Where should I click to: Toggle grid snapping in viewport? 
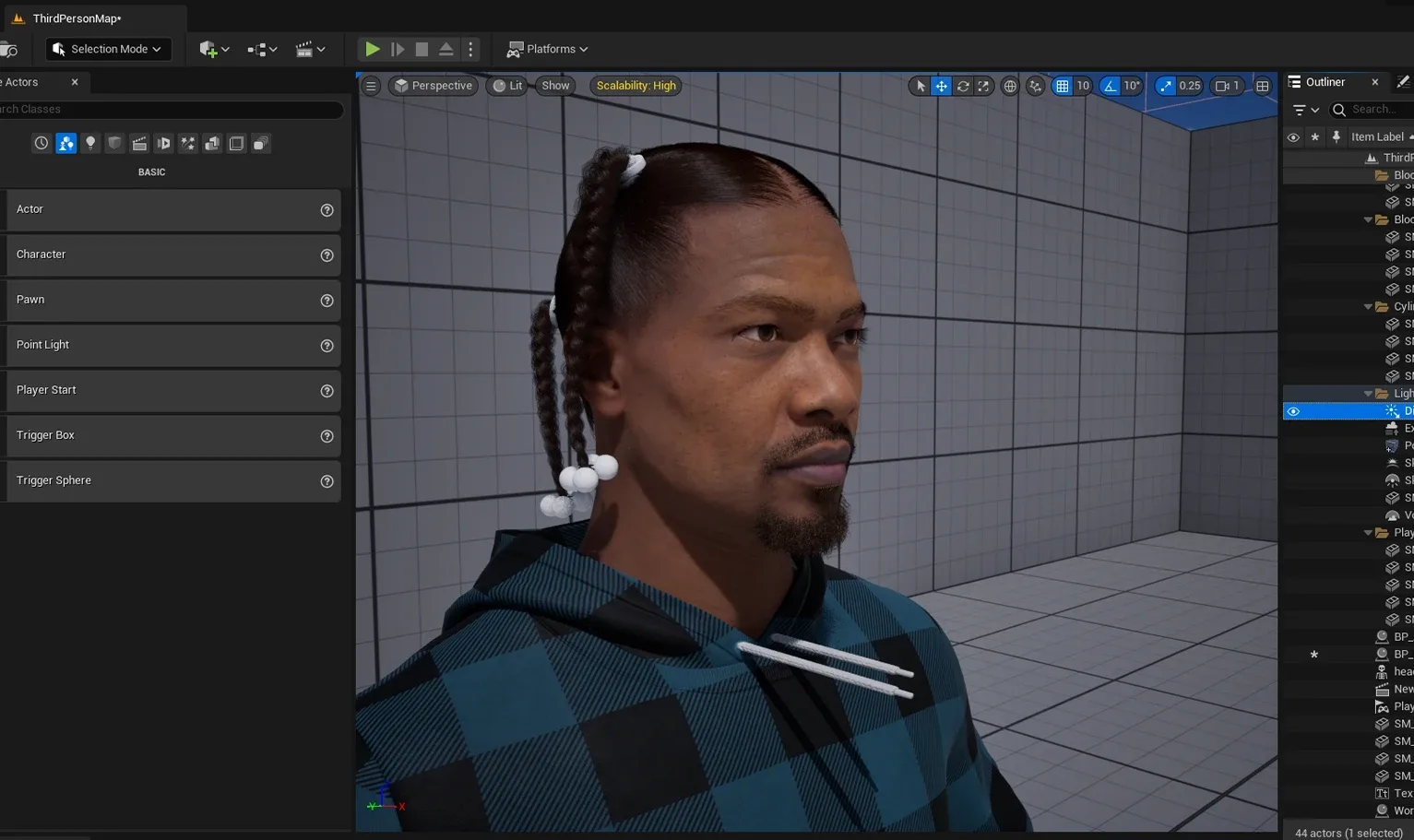(x=1063, y=86)
